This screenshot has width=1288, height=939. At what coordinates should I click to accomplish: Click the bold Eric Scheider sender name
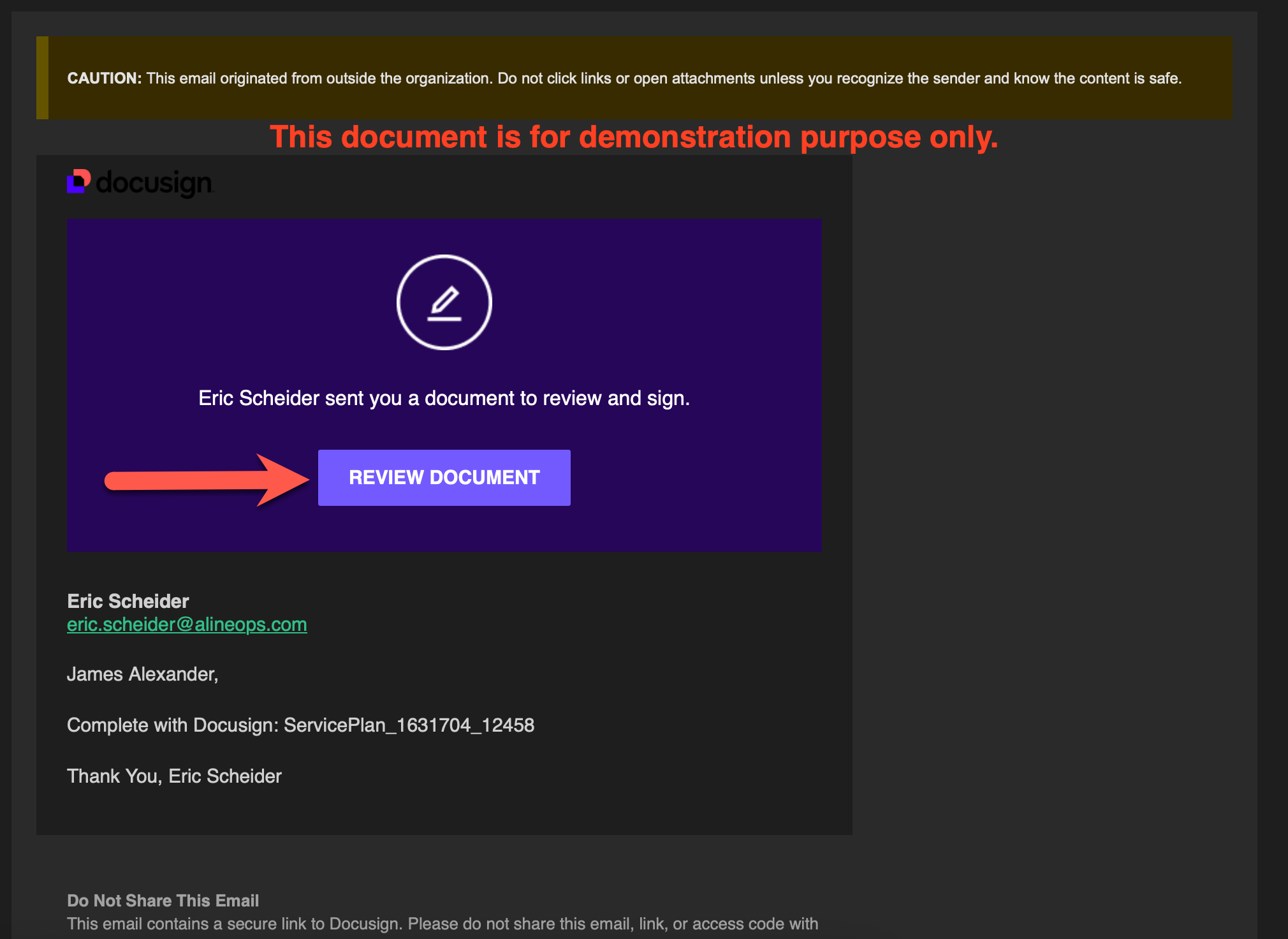(x=128, y=601)
